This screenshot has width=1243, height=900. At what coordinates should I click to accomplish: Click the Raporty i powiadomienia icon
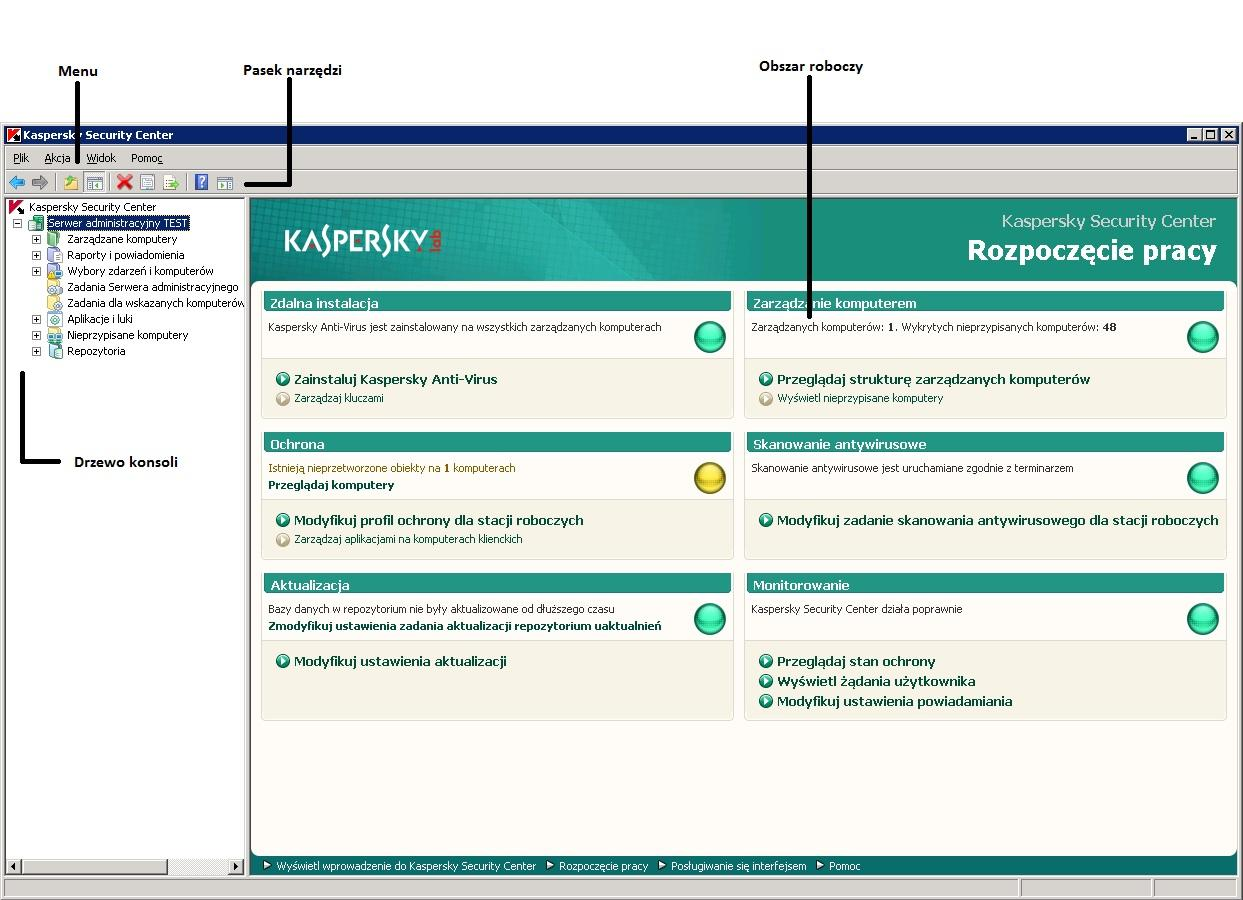coord(56,255)
